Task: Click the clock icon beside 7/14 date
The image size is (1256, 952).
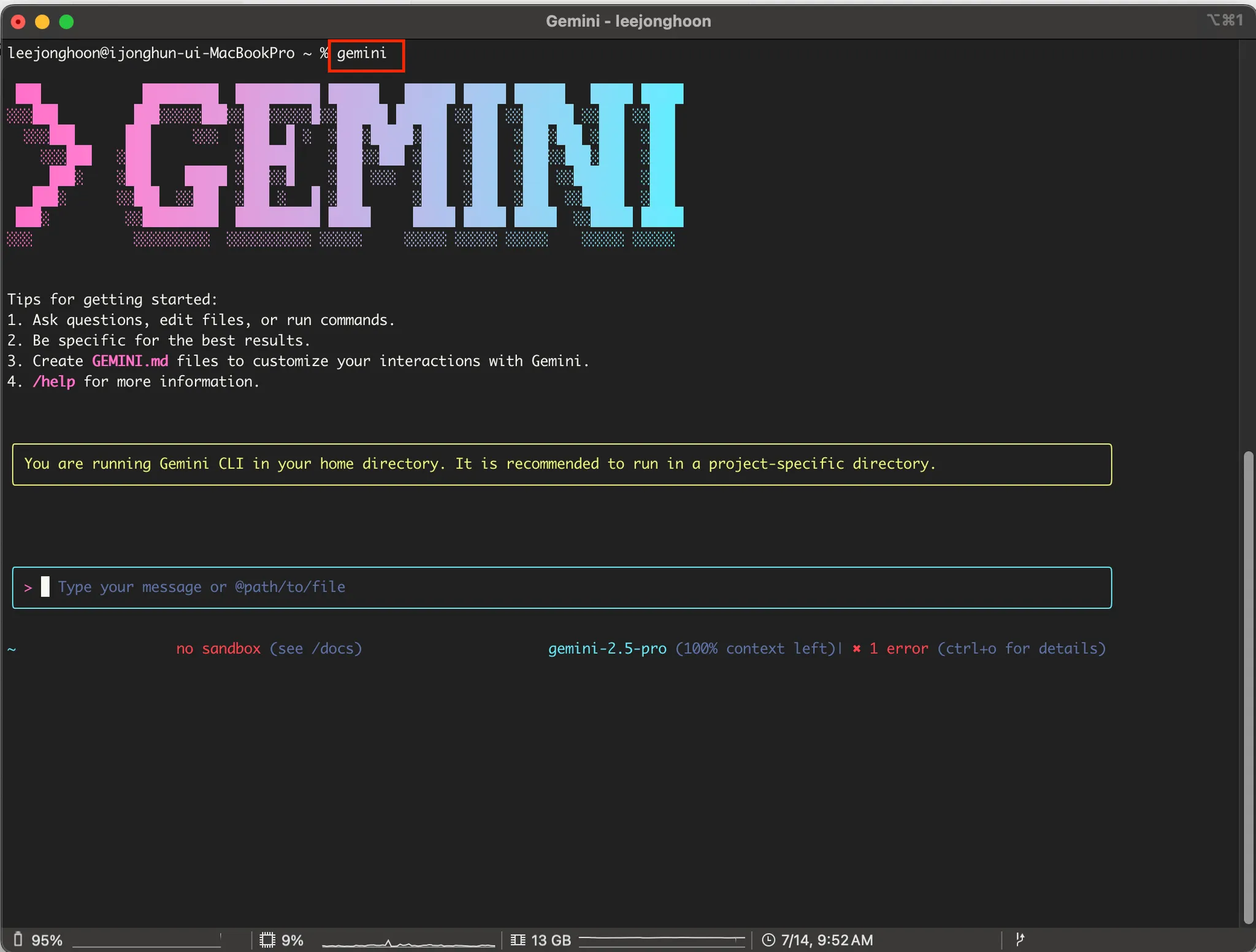Action: pyautogui.click(x=768, y=940)
